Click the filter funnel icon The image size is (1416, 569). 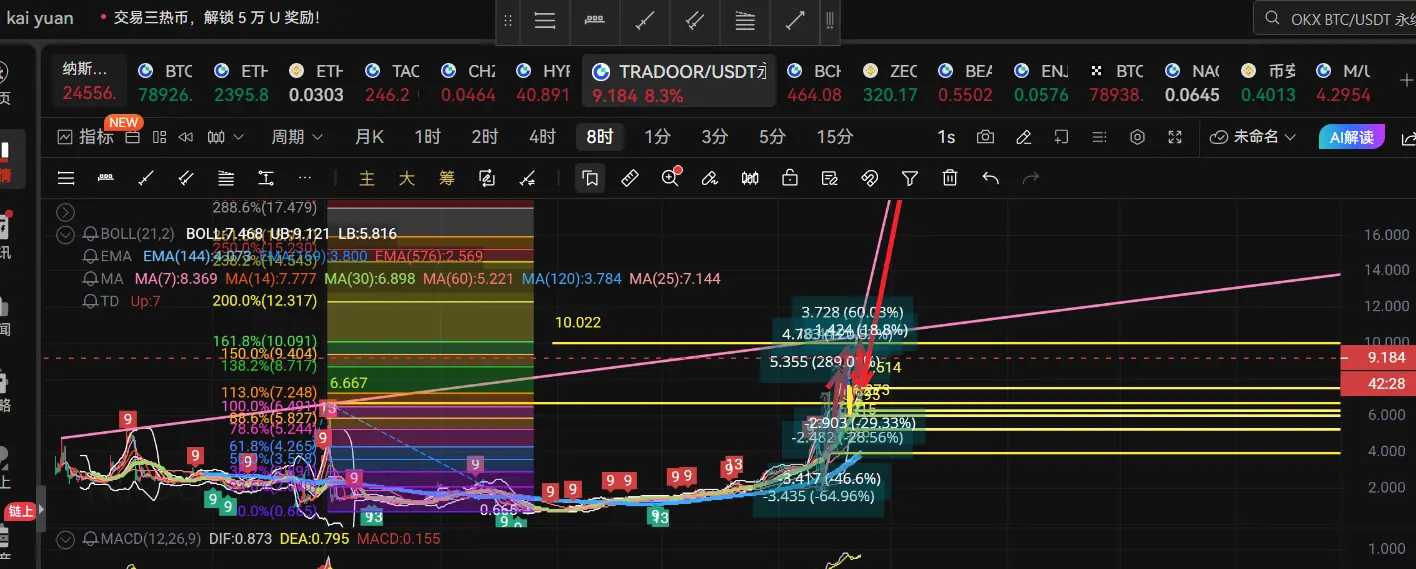pos(910,178)
